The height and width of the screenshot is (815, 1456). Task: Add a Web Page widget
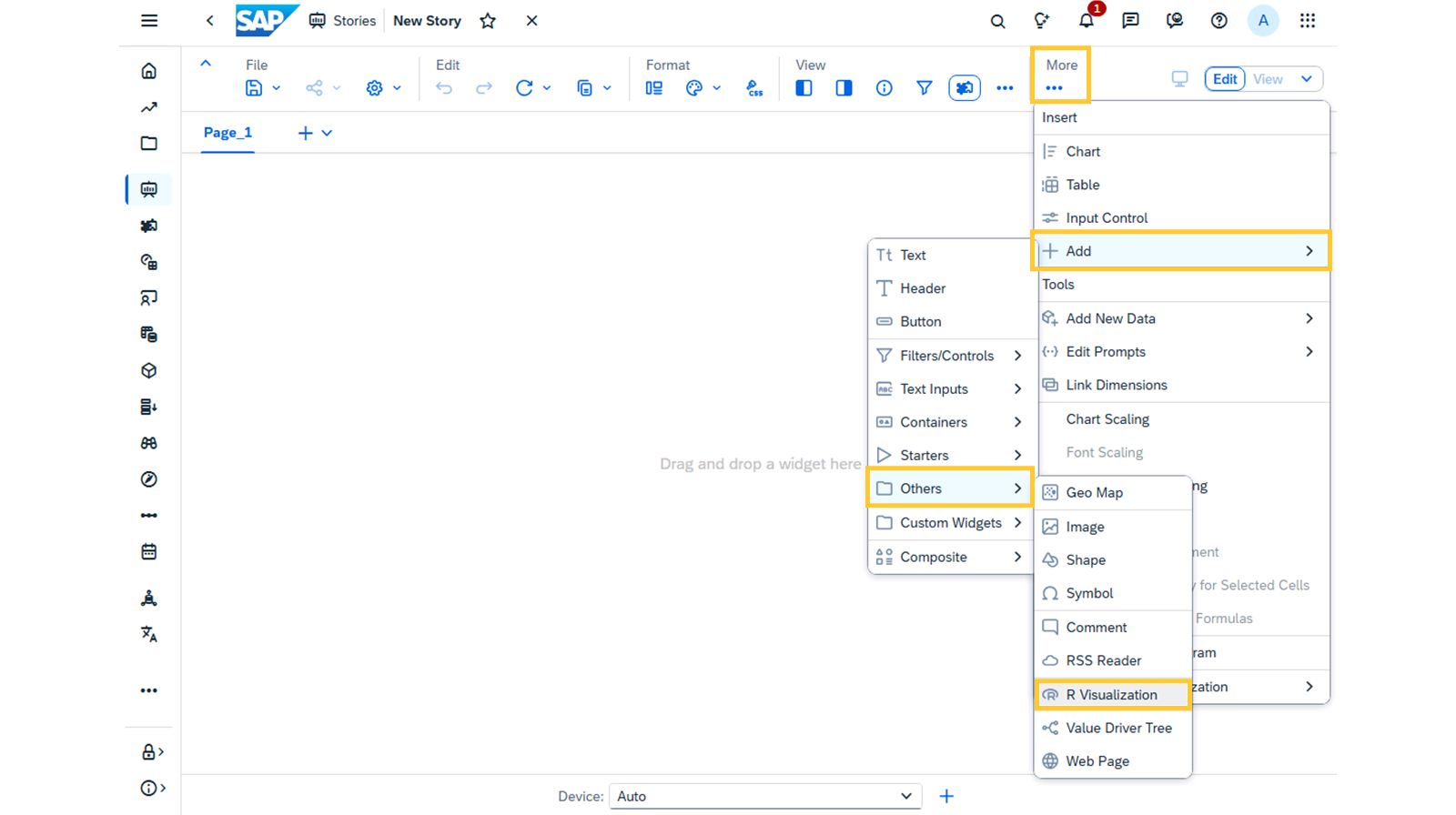1113,761
